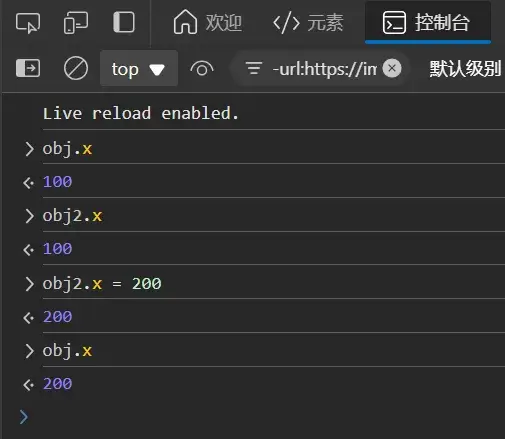Click the home icon on 欢迎 tab
Viewport: 505px width, 439px height.
pyautogui.click(x=185, y=22)
